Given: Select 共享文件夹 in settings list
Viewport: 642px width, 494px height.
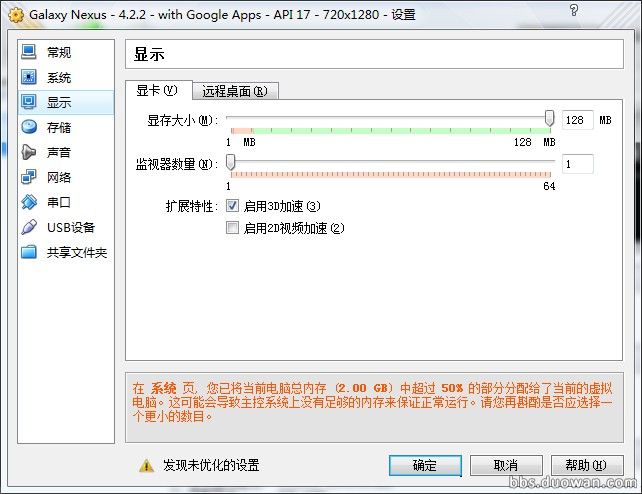Looking at the screenshot, I should pyautogui.click(x=66, y=252).
